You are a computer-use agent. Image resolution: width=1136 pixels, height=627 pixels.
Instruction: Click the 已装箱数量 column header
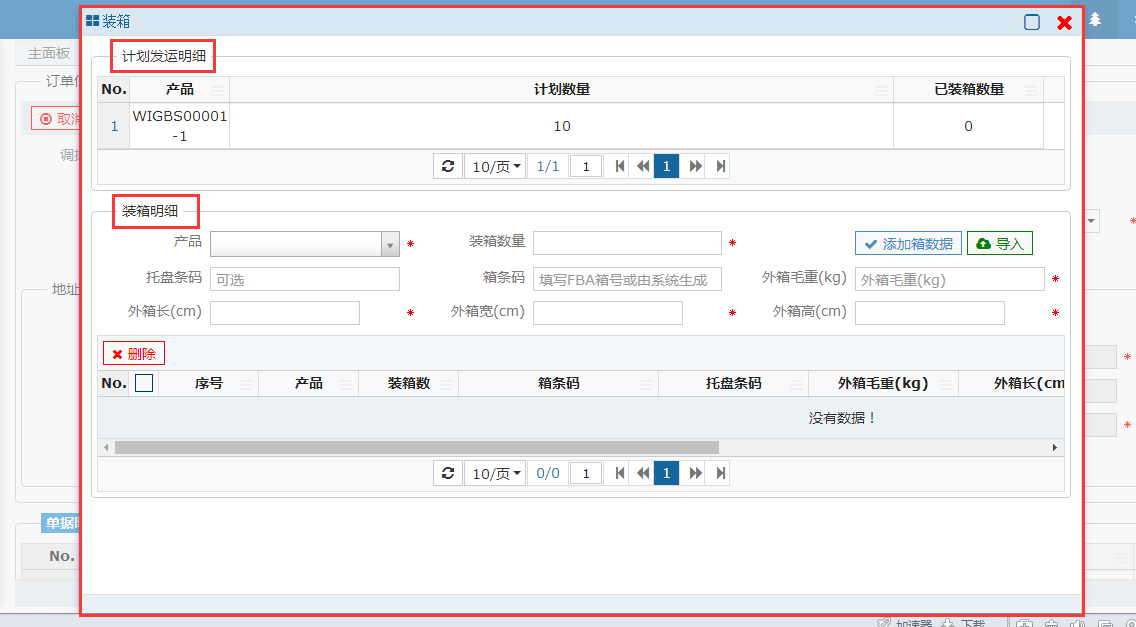click(x=969, y=90)
